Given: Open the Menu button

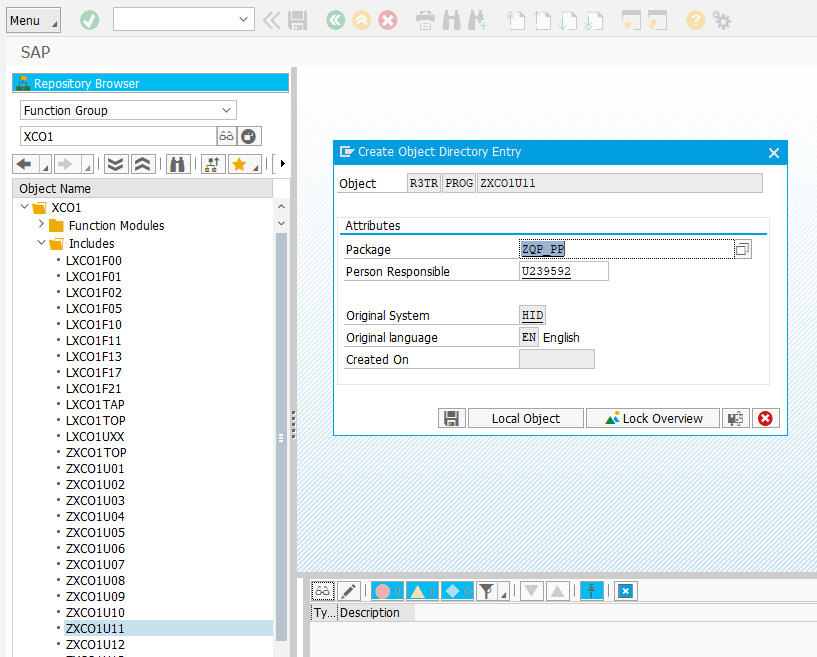Looking at the screenshot, I should tap(33, 21).
